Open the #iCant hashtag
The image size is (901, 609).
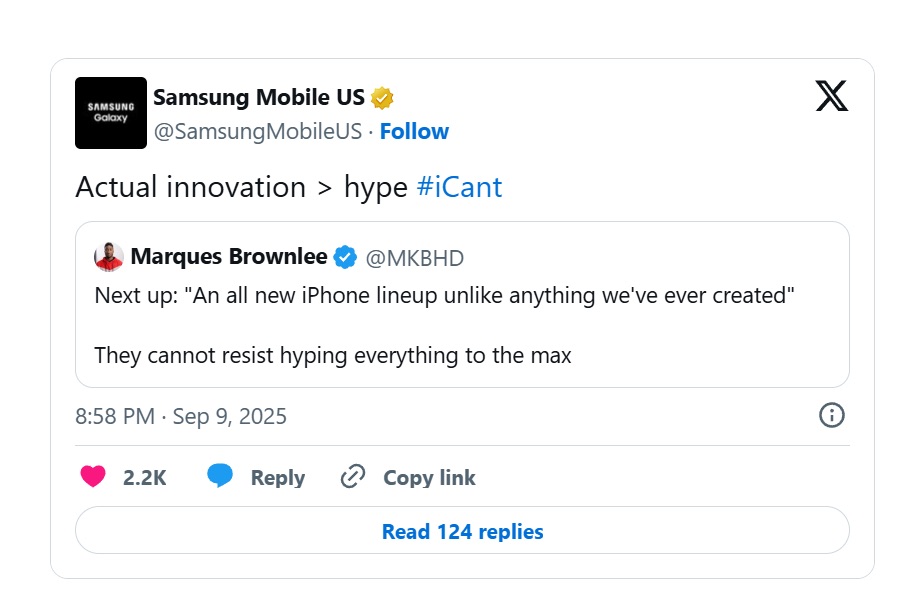[459, 187]
